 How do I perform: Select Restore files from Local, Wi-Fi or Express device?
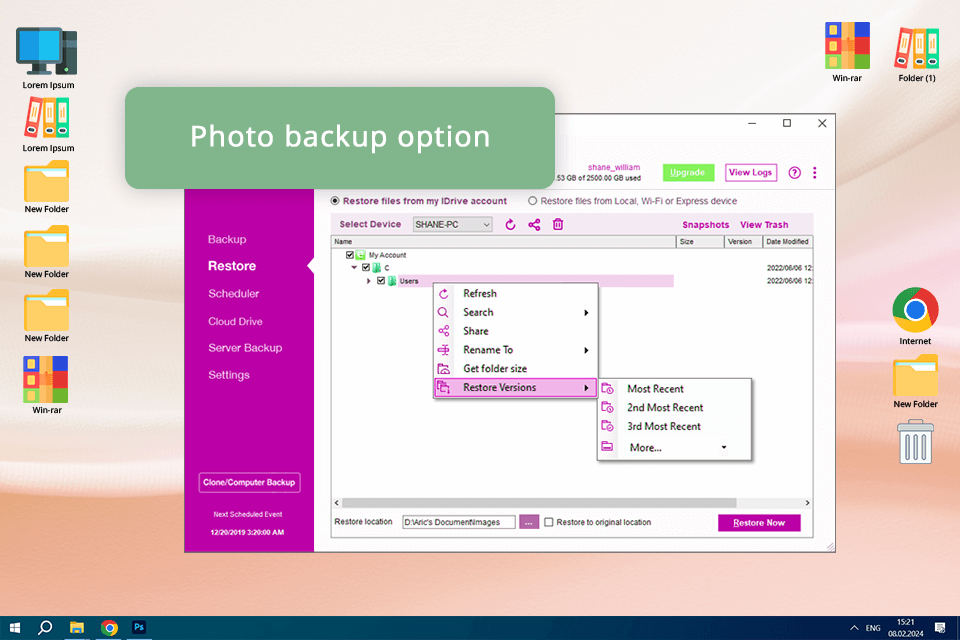point(533,201)
